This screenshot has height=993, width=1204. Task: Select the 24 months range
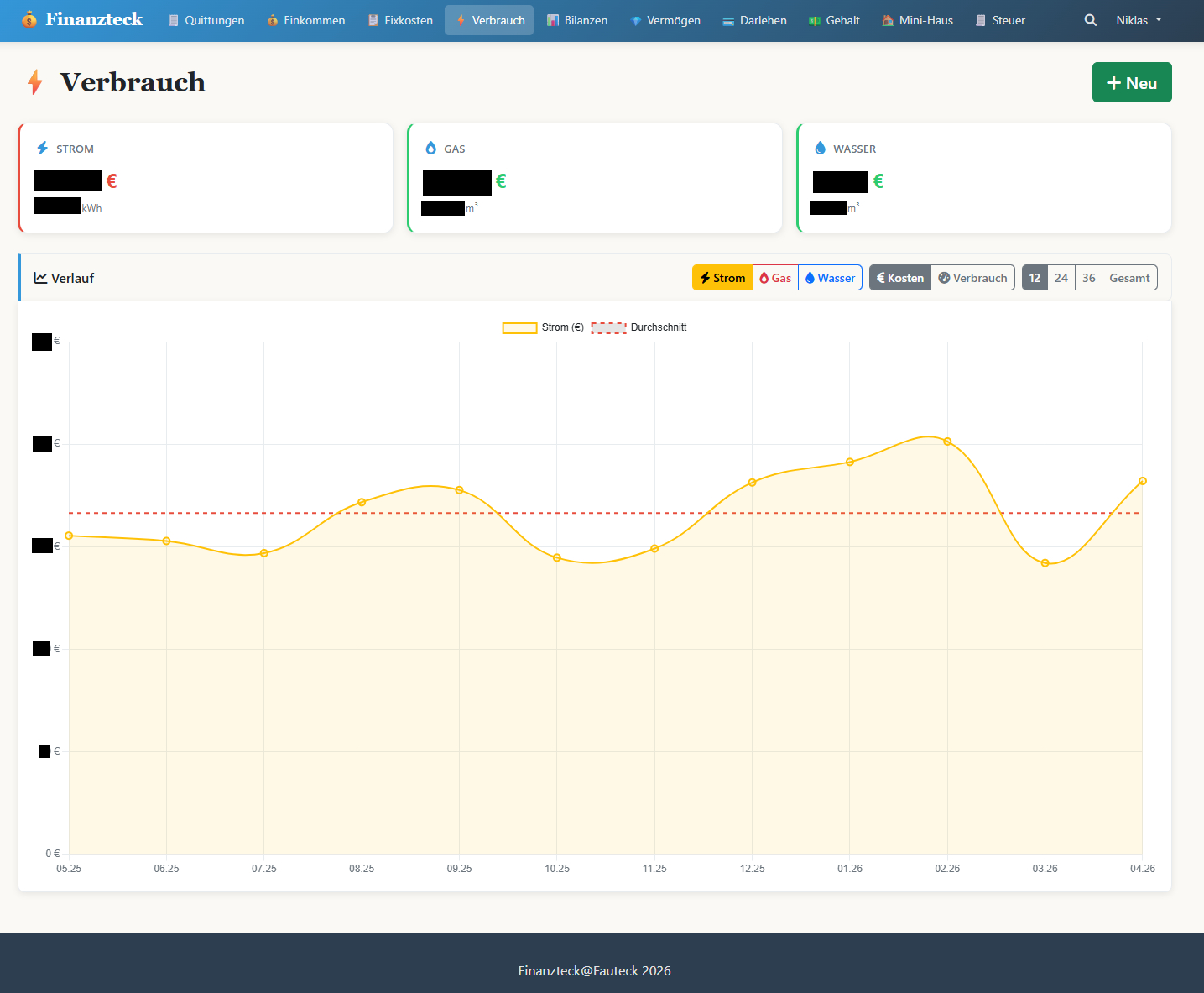point(1061,278)
